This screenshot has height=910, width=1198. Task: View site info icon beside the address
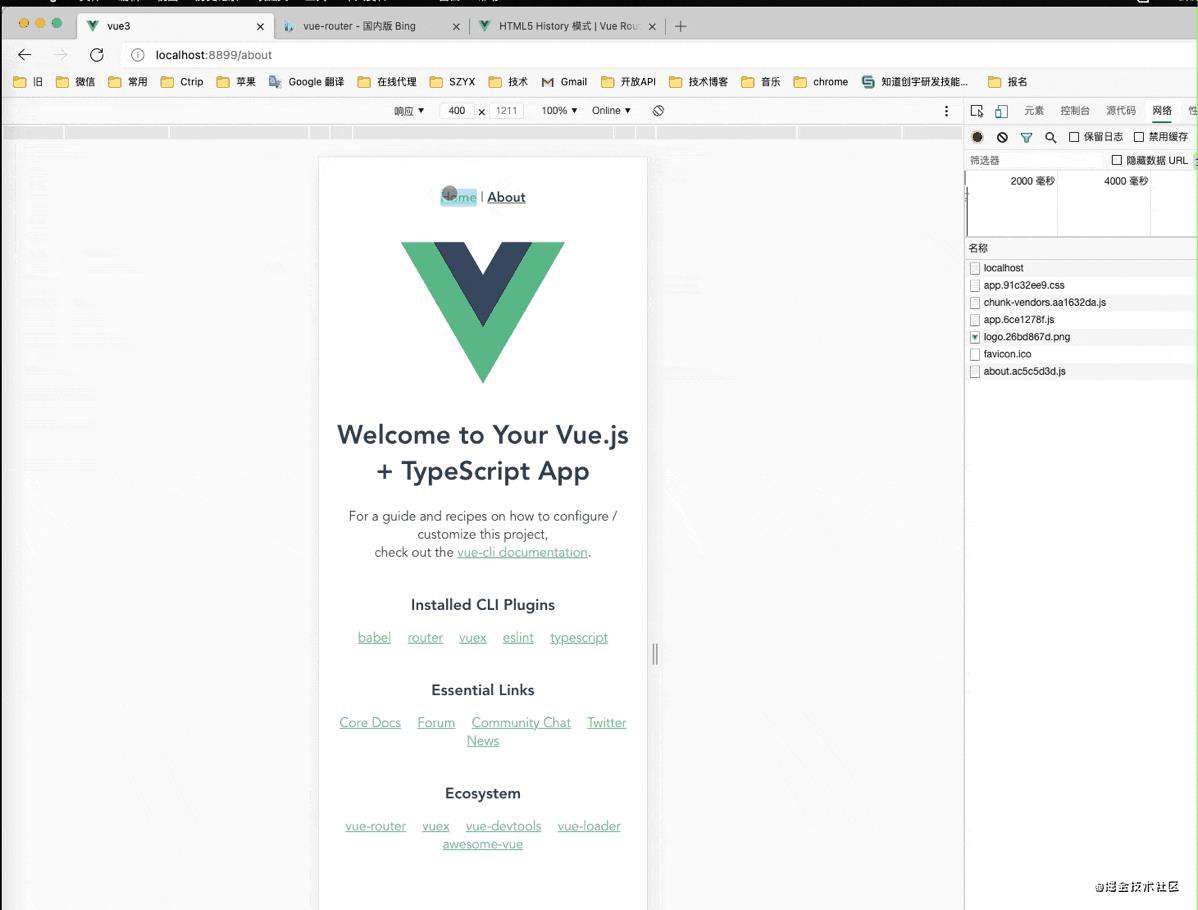coord(138,55)
